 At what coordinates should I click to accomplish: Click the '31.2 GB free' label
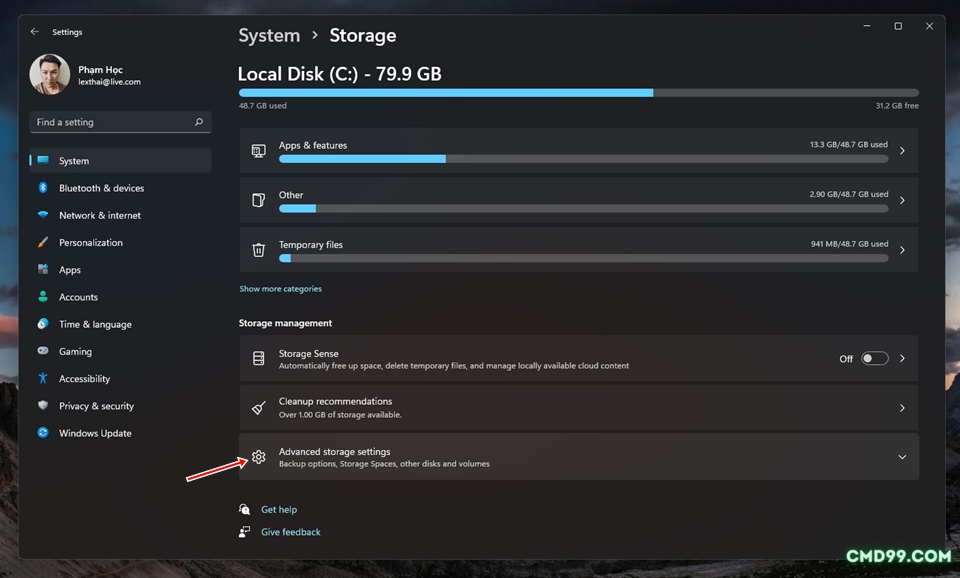(897, 106)
